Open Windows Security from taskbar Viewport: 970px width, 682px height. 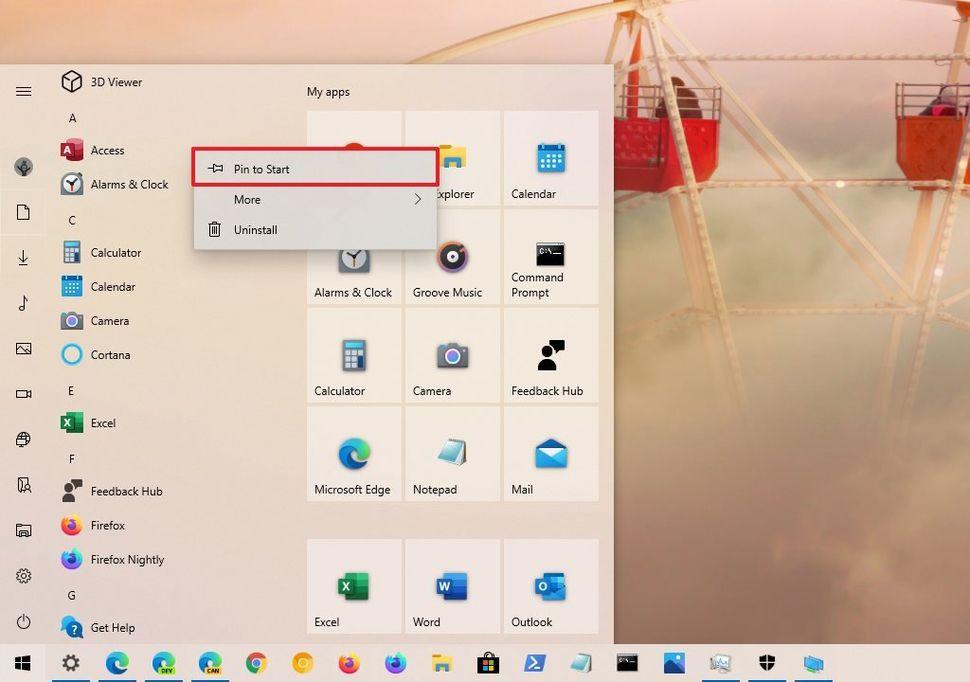767,663
